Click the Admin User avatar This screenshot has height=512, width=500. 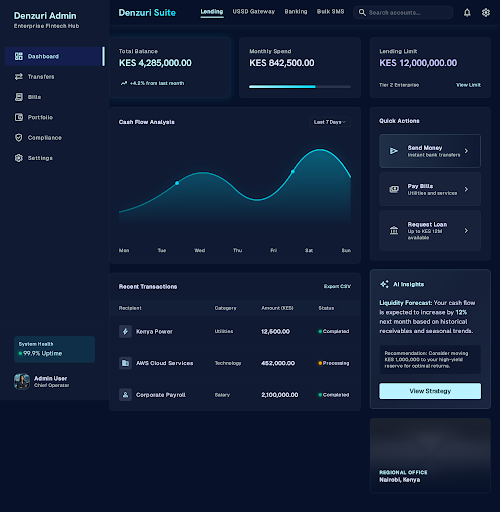(22, 381)
